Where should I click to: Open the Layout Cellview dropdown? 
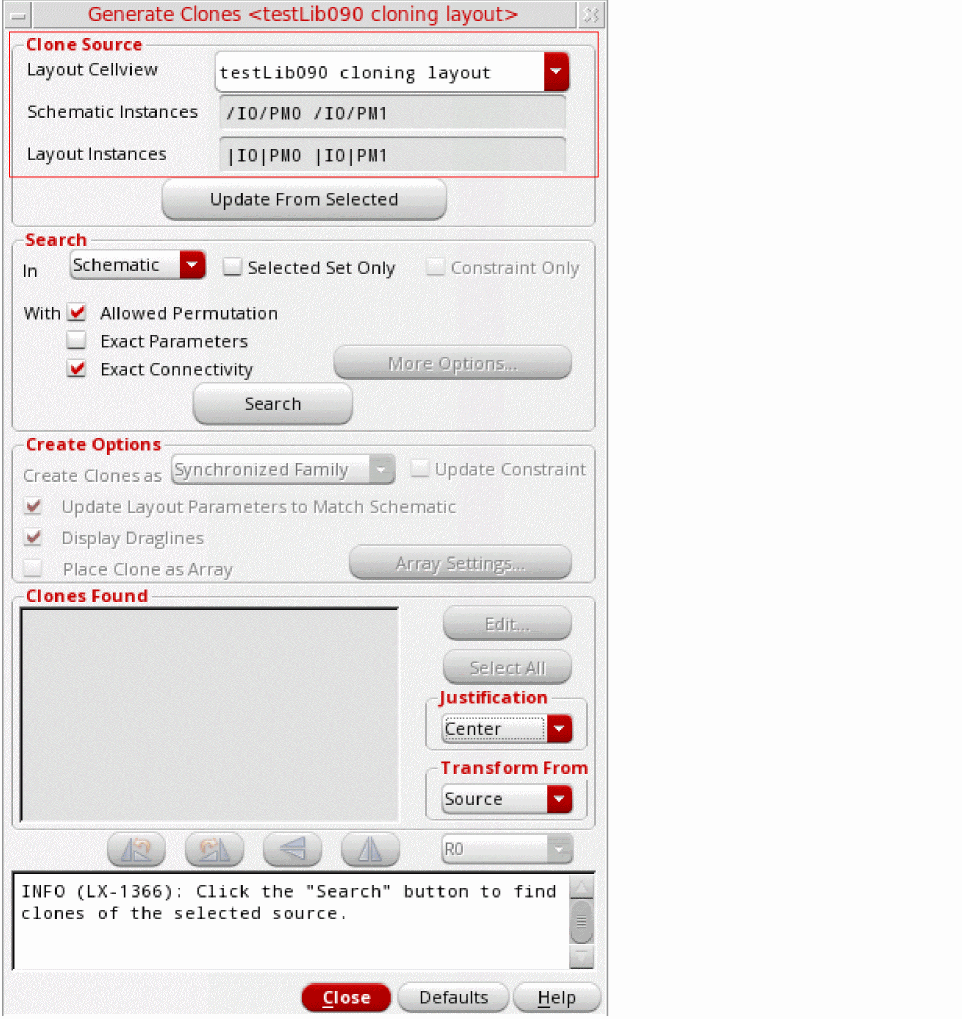[556, 71]
